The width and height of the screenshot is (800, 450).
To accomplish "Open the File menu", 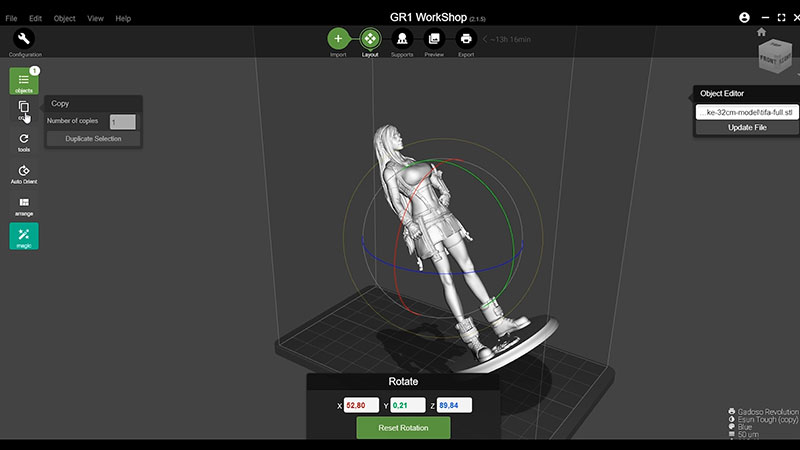I will click(11, 18).
